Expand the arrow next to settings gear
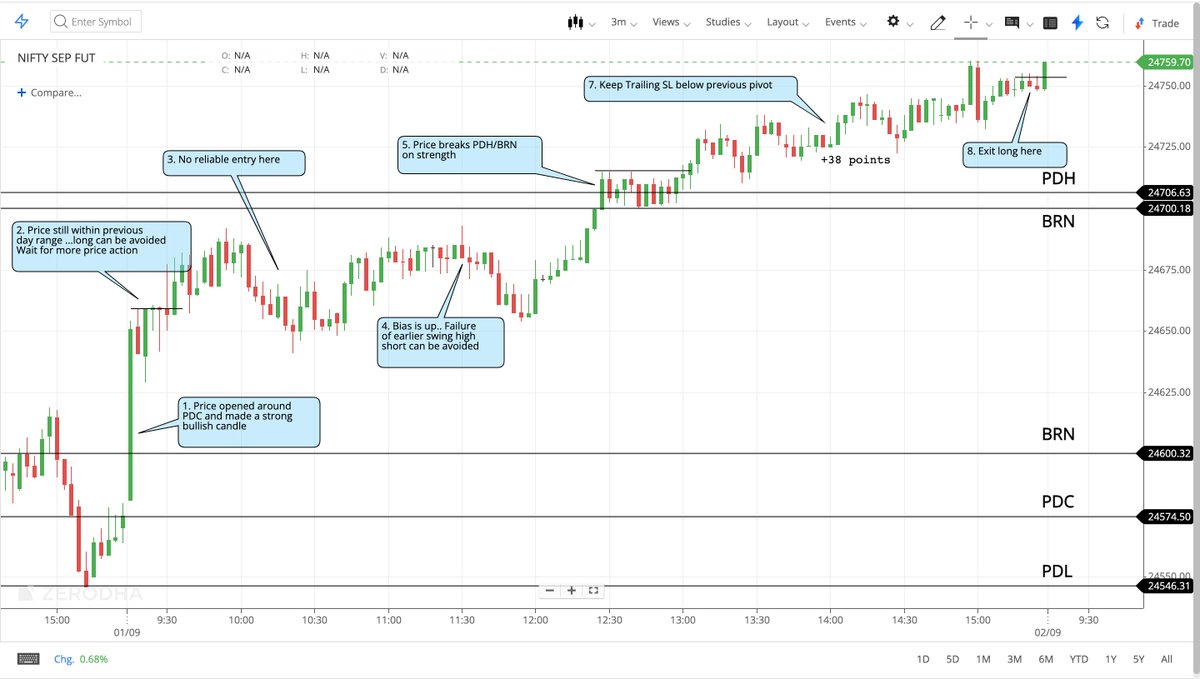 click(910, 24)
